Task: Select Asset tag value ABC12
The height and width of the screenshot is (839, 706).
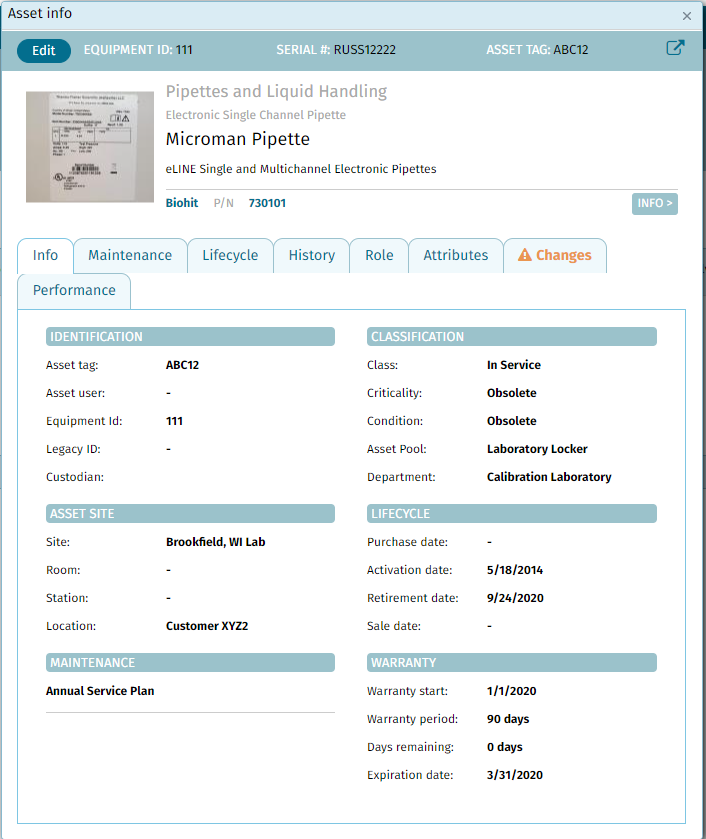Action: coord(183,365)
